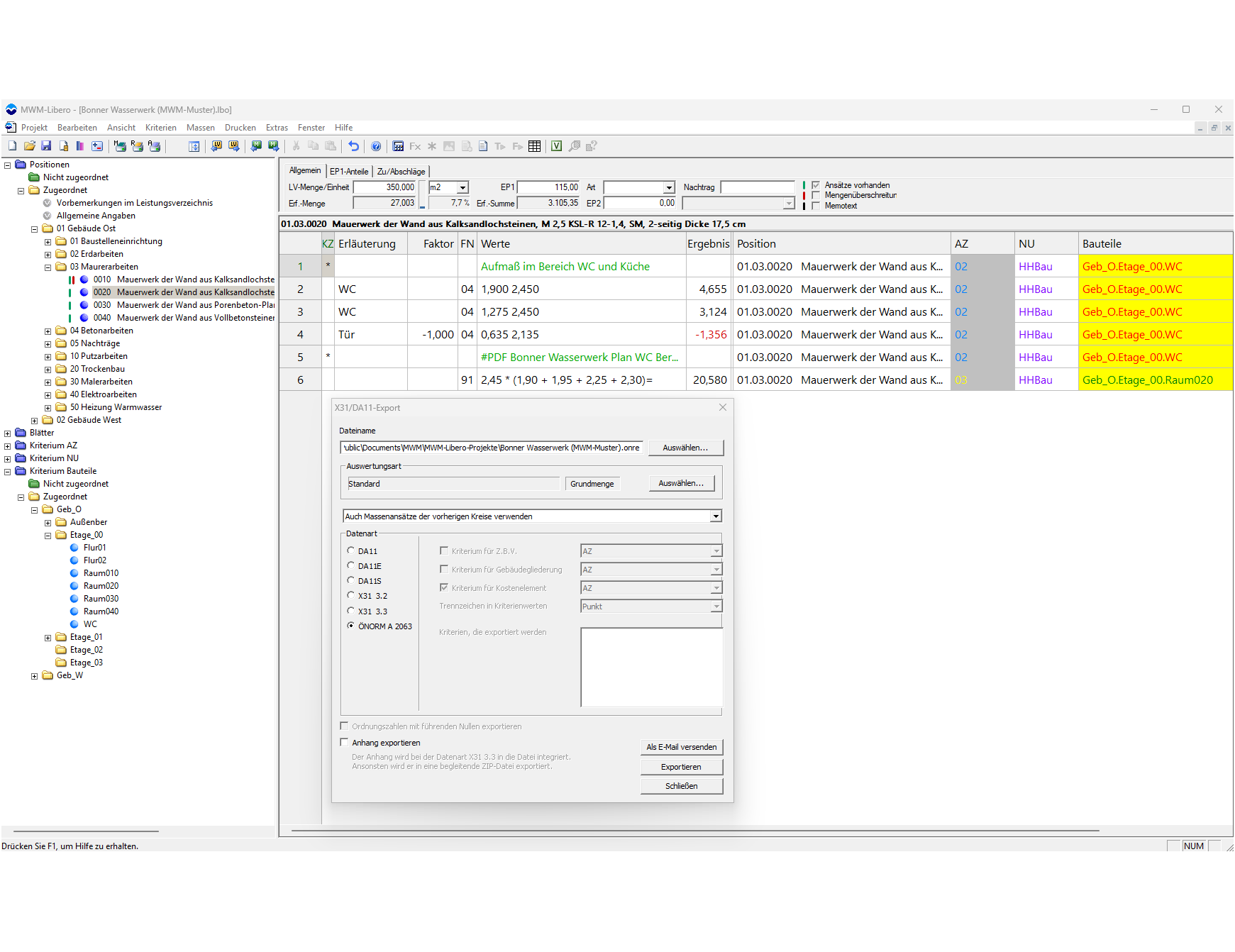Open Help with the question mark icon
This screenshot has height=952, width=1235.
point(376,146)
